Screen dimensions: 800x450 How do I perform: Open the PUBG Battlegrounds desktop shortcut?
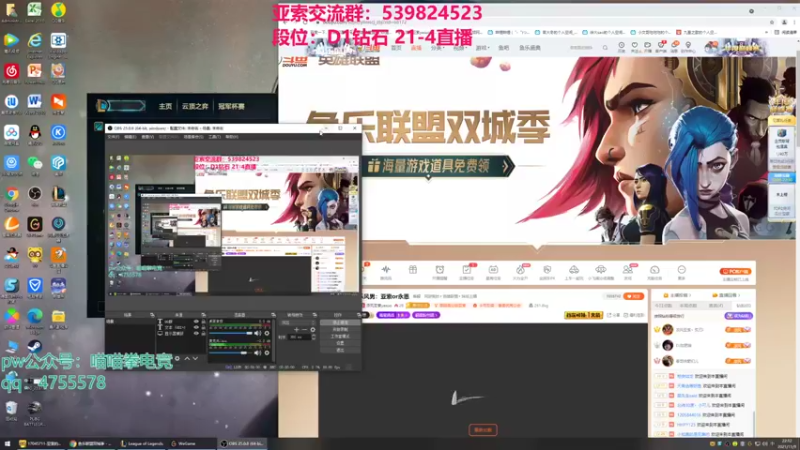tap(35, 408)
